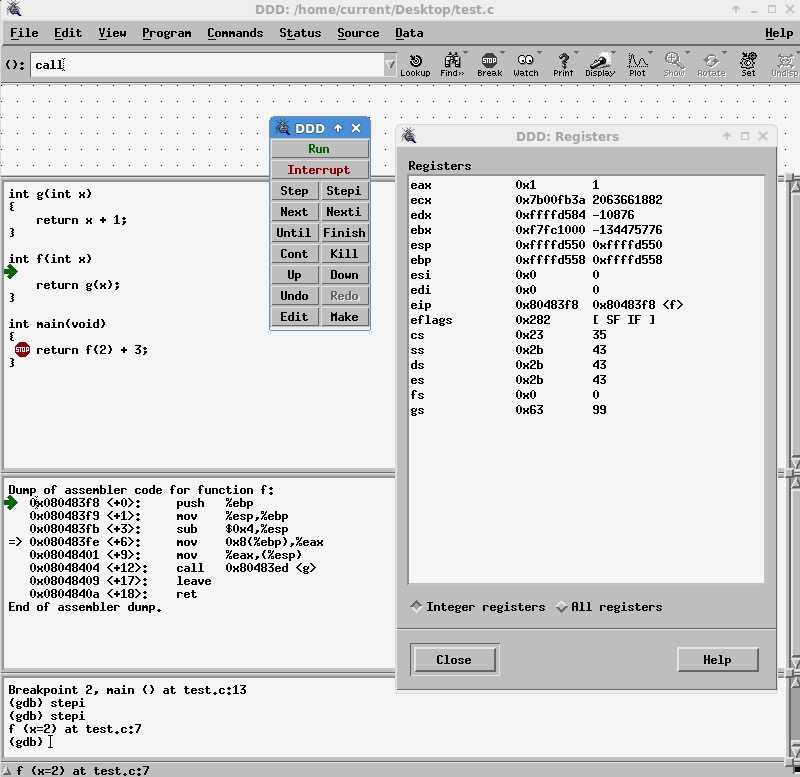Click the Kill button
This screenshot has width=800, height=777.
click(344, 254)
